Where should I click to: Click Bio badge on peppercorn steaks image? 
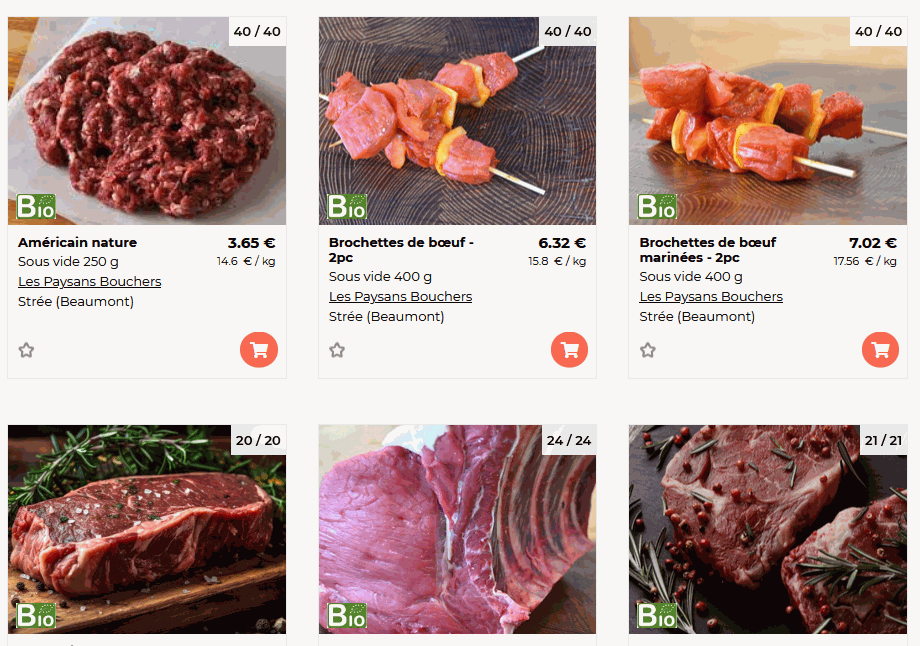(657, 615)
